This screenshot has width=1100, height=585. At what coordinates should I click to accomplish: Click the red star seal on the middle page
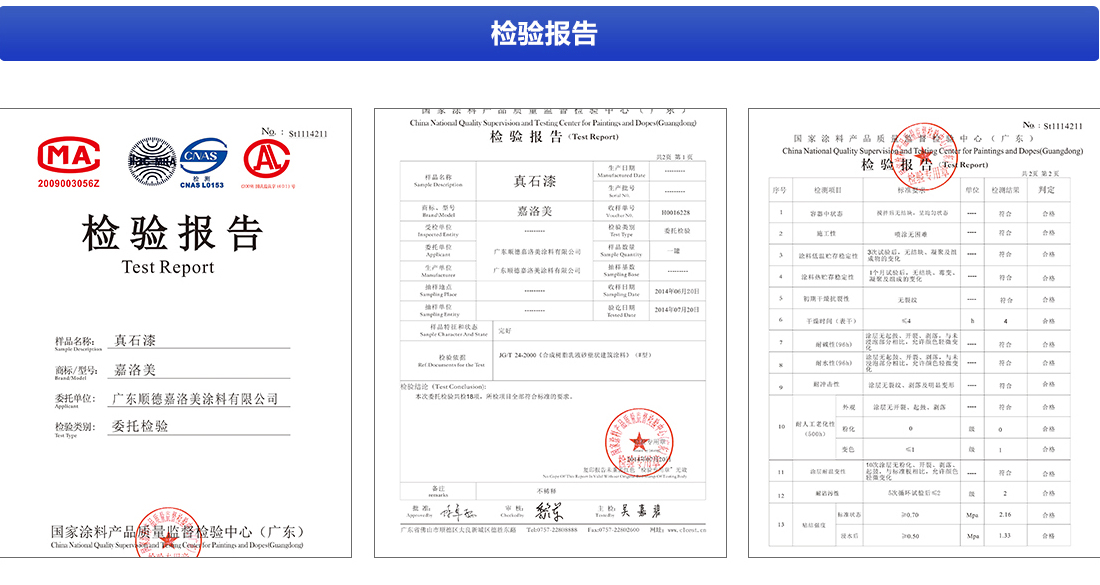pyautogui.click(x=639, y=441)
